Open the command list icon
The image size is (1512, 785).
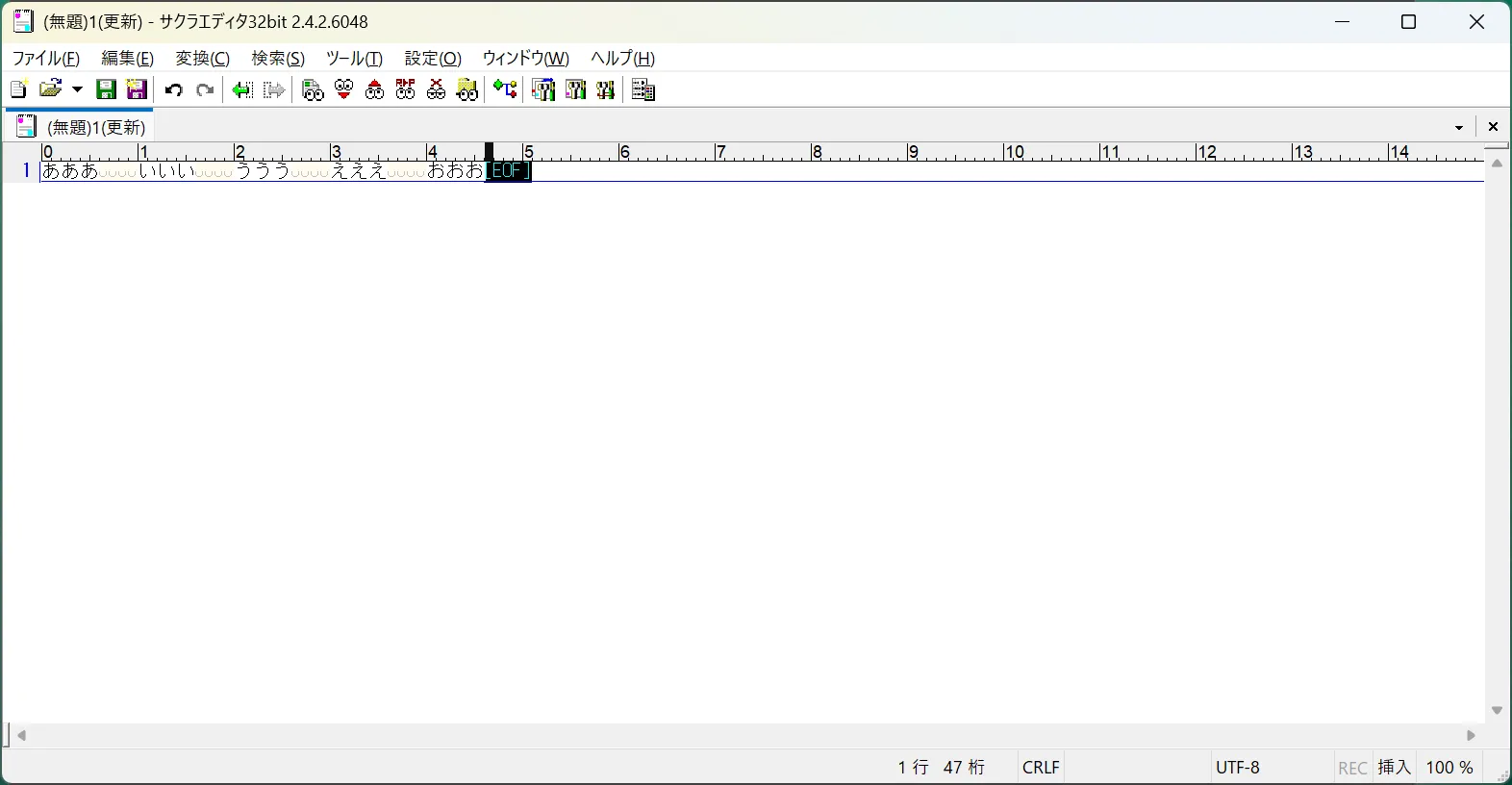[x=643, y=89]
